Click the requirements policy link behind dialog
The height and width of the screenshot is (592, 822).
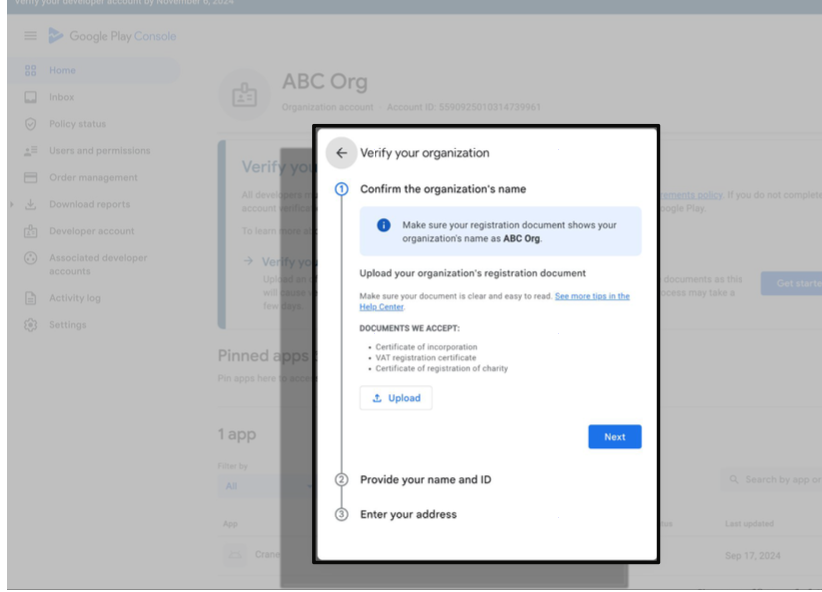pyautogui.click(x=690, y=195)
